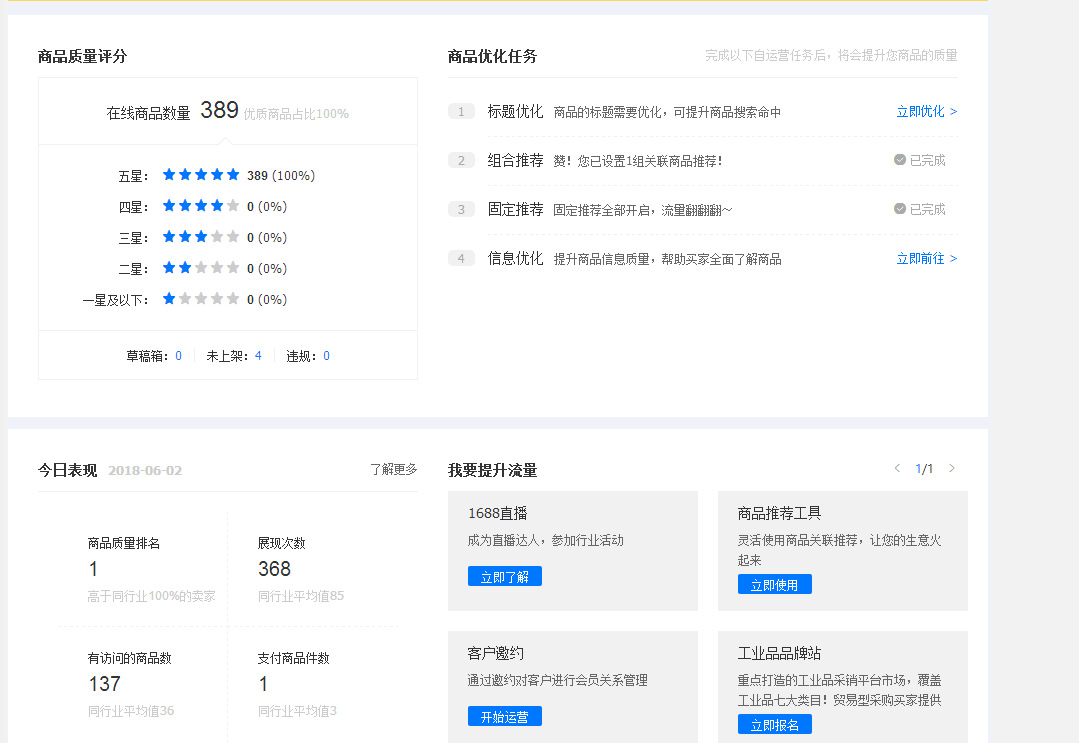
Task: Select task number 3 badge 固定推荐
Action: pos(461,209)
